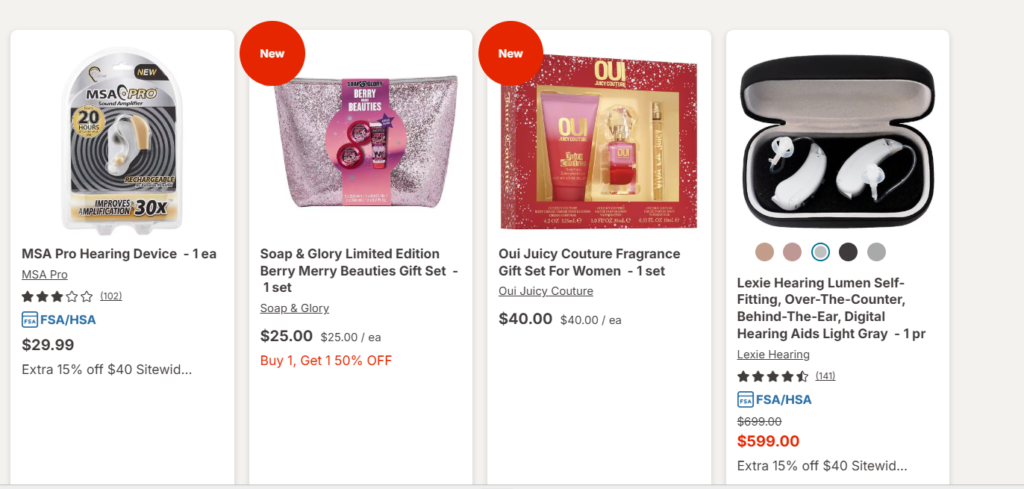The width and height of the screenshot is (1024, 489).
Task: View the 141 reviews for Lexie Hearing
Action: pos(825,376)
